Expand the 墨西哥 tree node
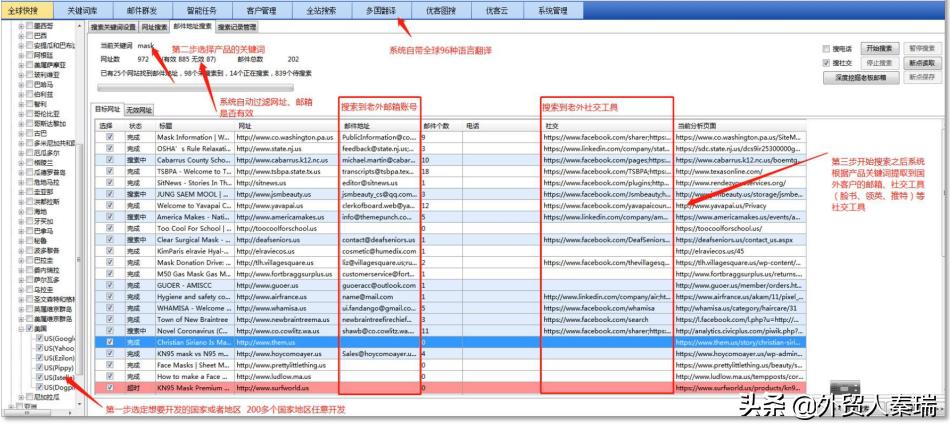This screenshot has height=431, width=950. pyautogui.click(x=21, y=26)
